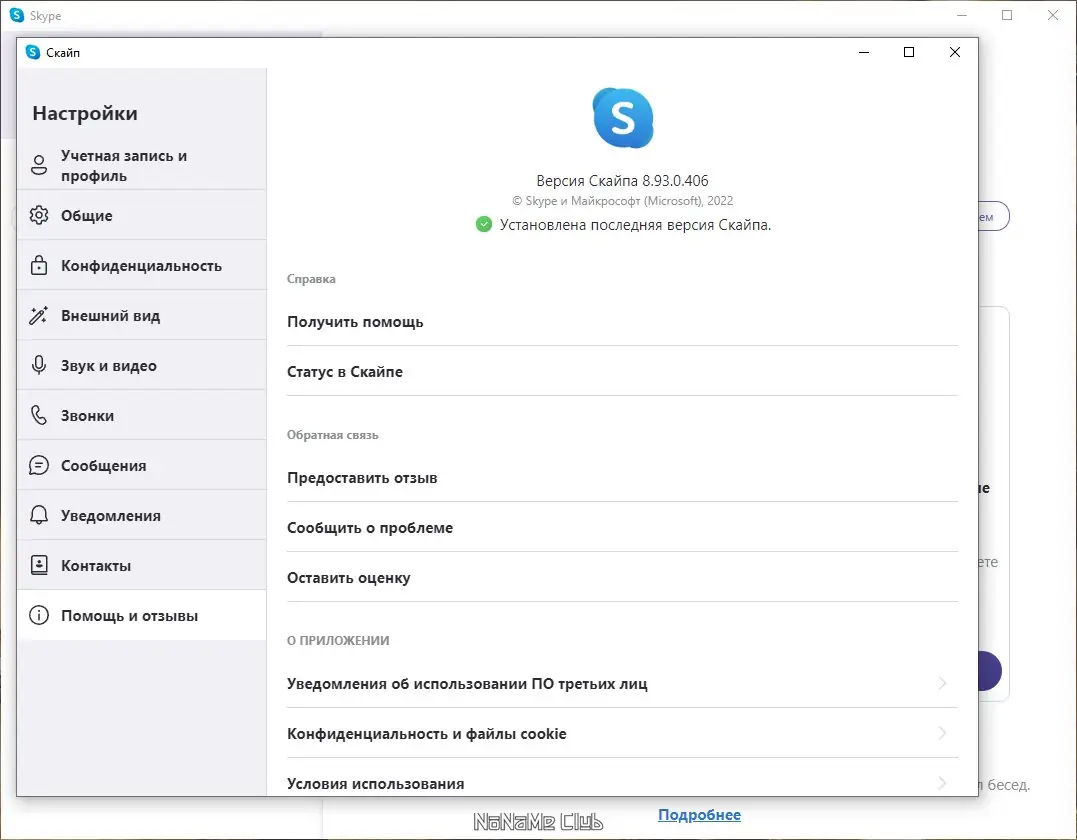Click the bell icon for Уведомления
The height and width of the screenshot is (840, 1077).
(39, 515)
